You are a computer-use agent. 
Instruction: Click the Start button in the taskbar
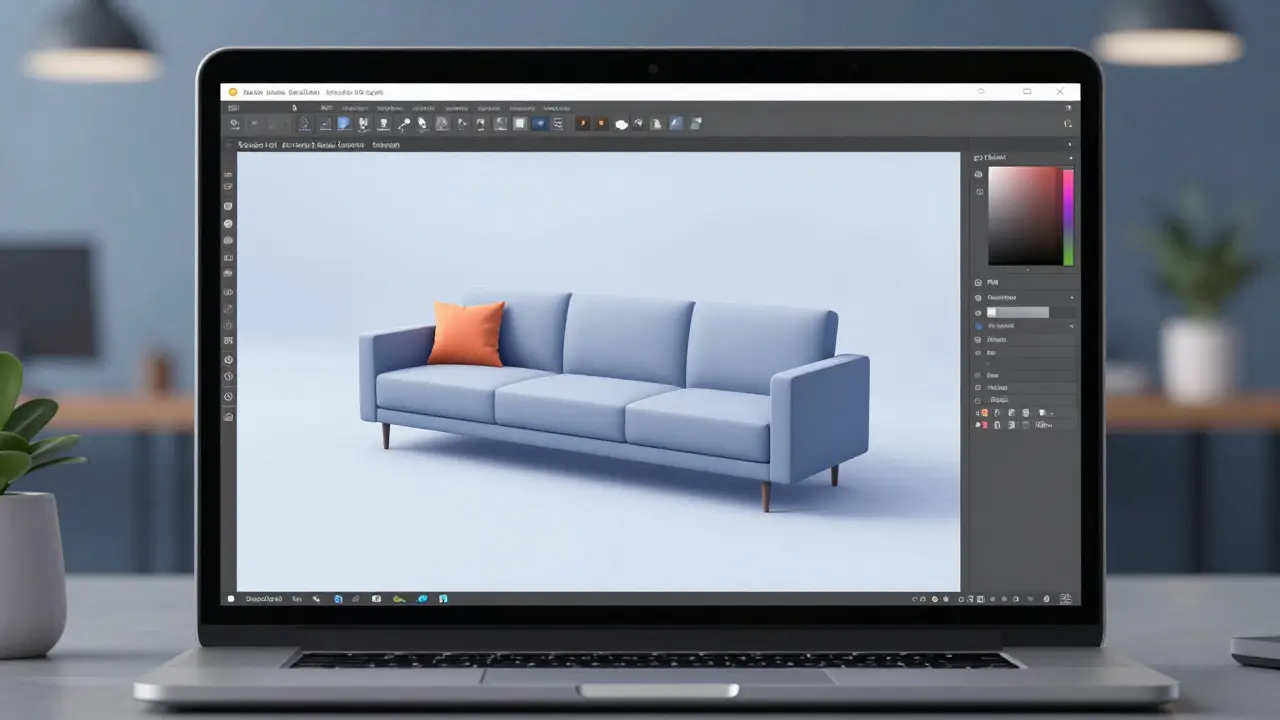[x=230, y=599]
